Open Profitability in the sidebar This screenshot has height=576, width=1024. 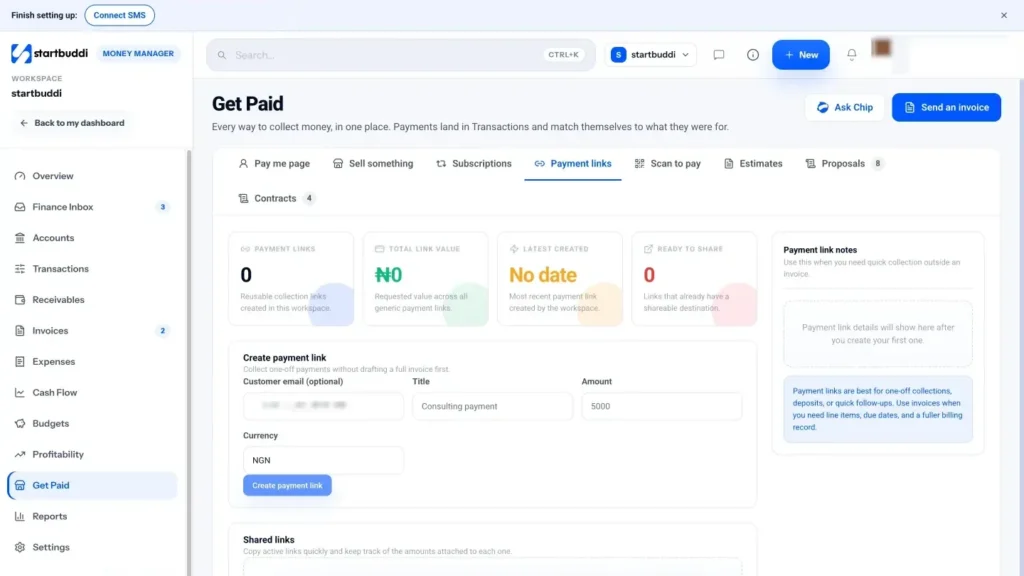pyautogui.click(x=92, y=455)
